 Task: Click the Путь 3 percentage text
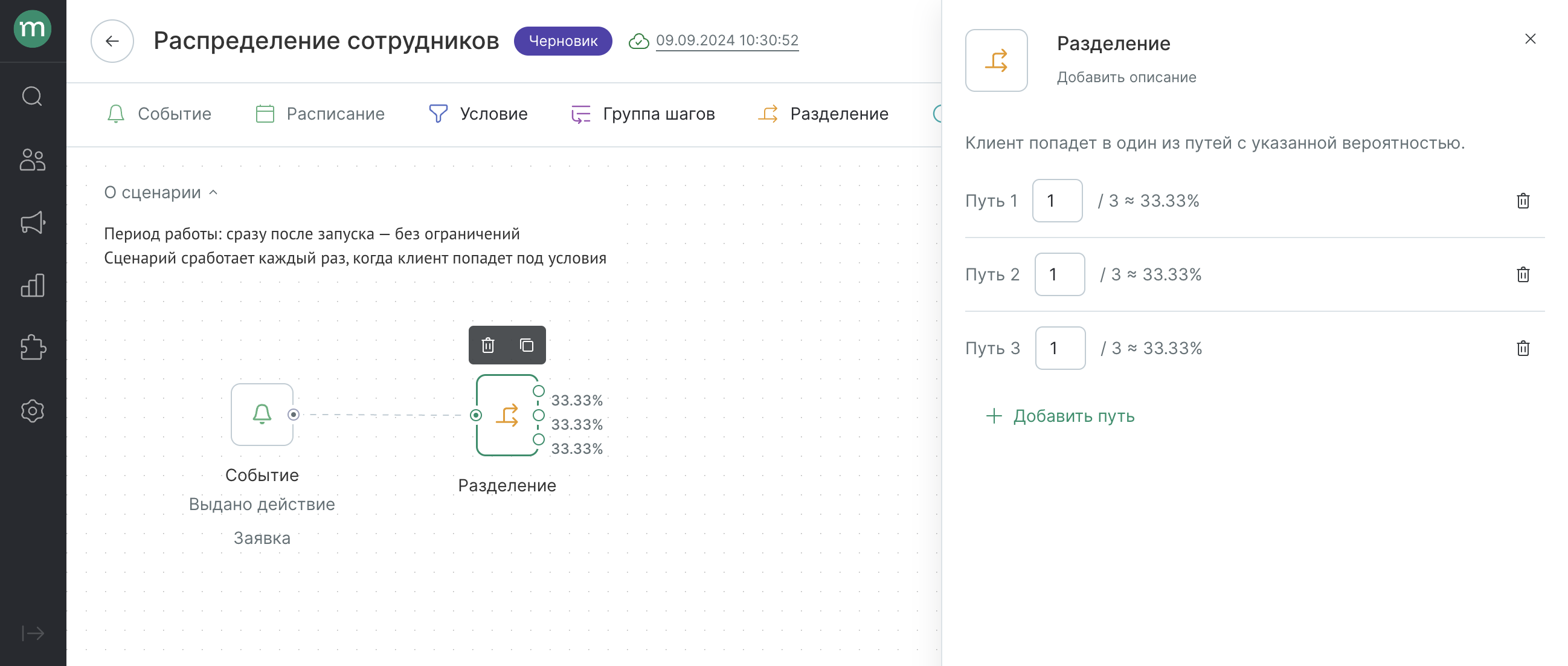pyautogui.click(x=1152, y=348)
